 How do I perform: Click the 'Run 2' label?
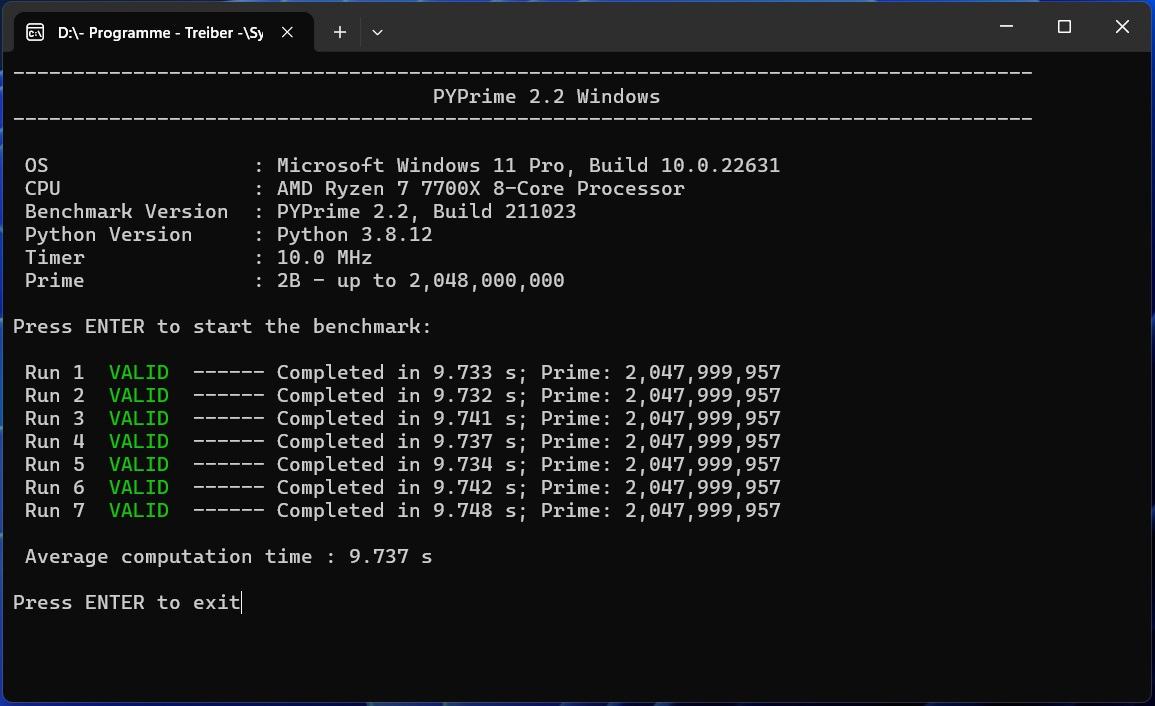(x=55, y=395)
